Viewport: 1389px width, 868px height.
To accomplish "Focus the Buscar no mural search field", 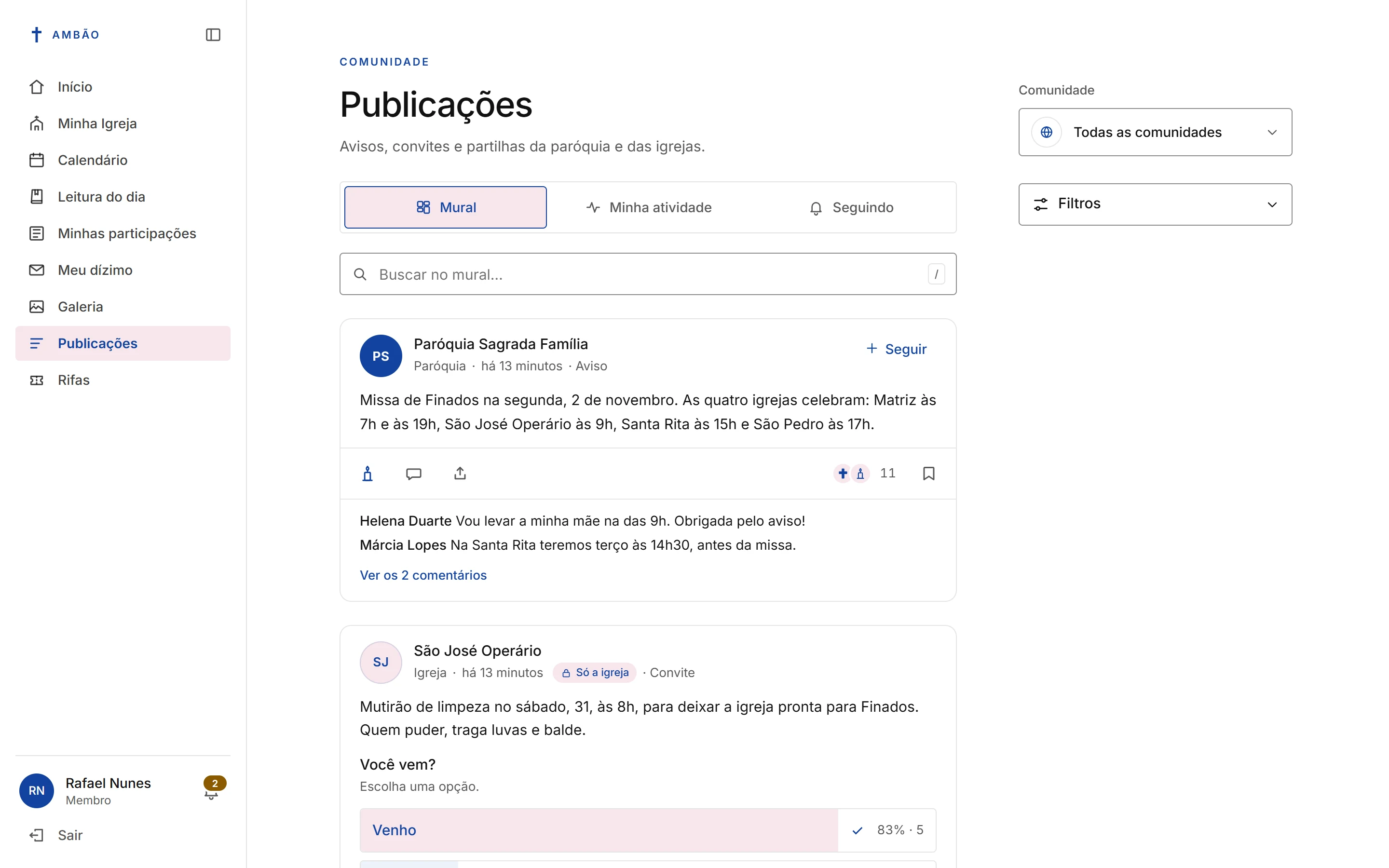I will point(648,274).
